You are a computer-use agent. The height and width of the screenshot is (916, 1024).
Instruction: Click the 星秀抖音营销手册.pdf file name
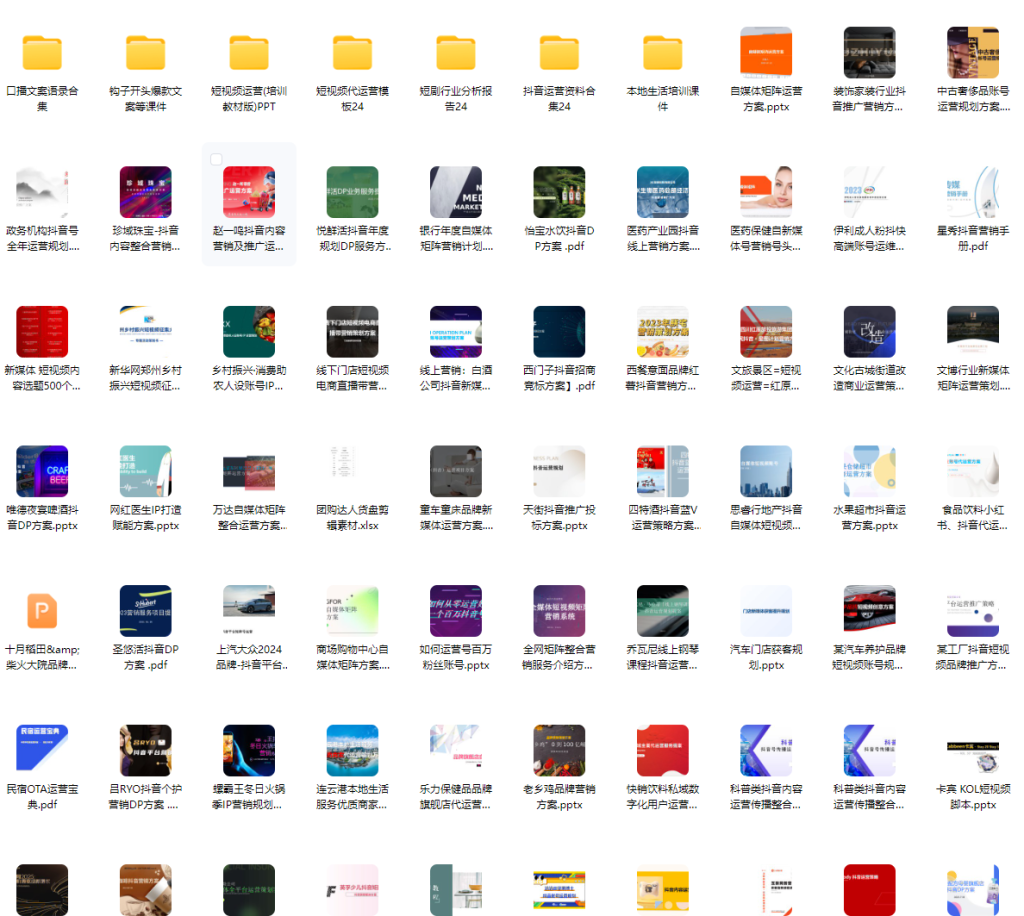tap(973, 238)
